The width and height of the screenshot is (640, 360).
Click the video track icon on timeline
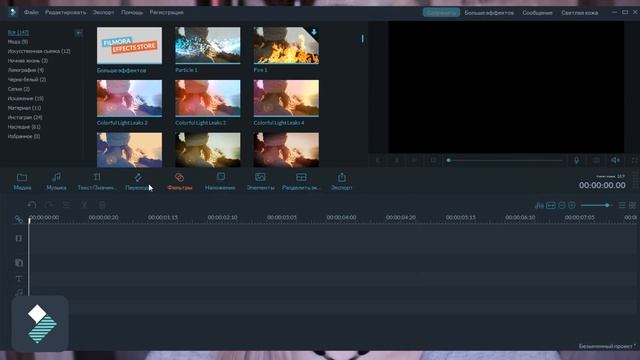19,238
